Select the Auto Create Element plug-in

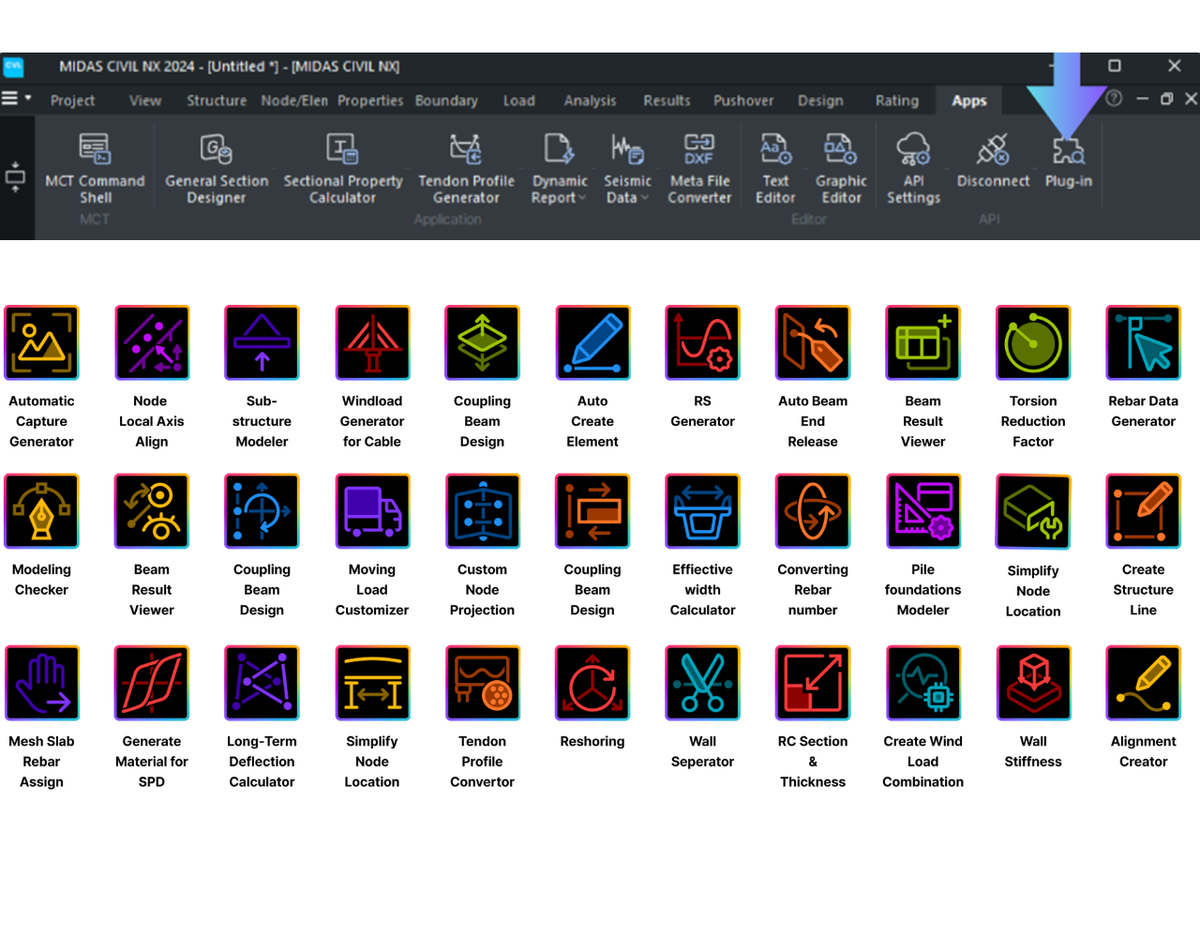(x=592, y=343)
